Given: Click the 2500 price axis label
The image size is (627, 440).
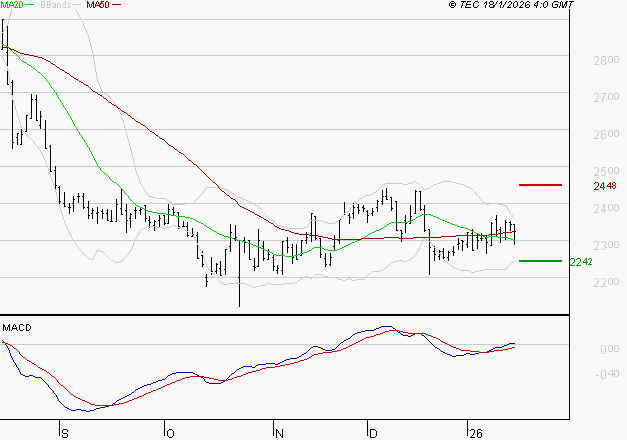Looking at the screenshot, I should click(606, 171).
